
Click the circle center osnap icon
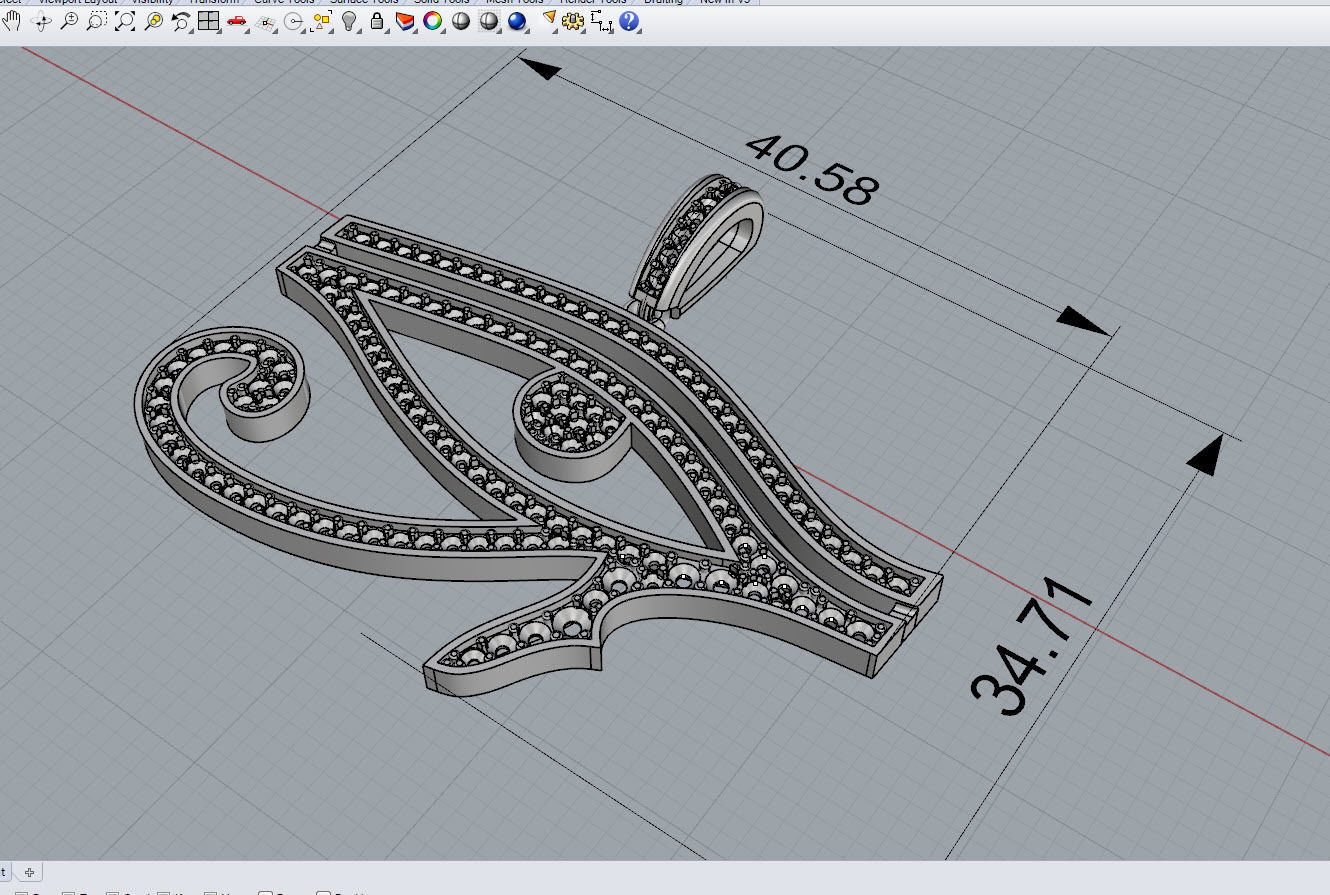tap(293, 21)
